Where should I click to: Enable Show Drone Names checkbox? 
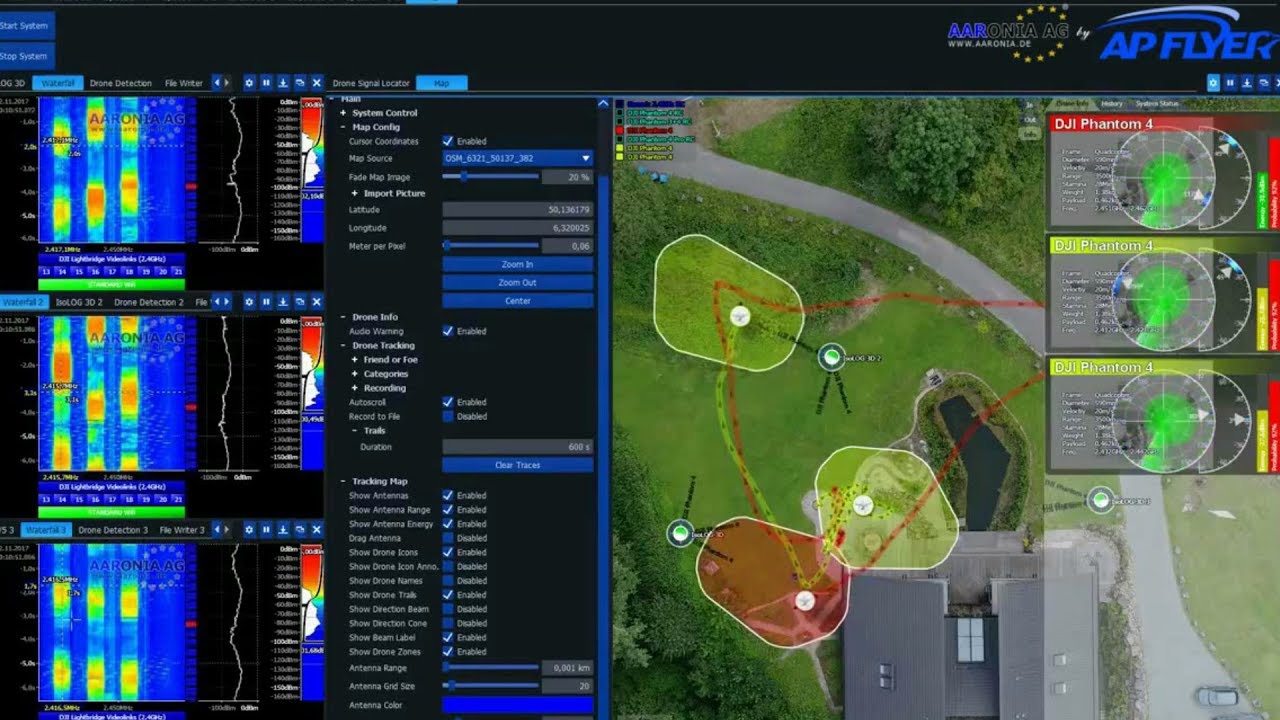pyautogui.click(x=448, y=580)
